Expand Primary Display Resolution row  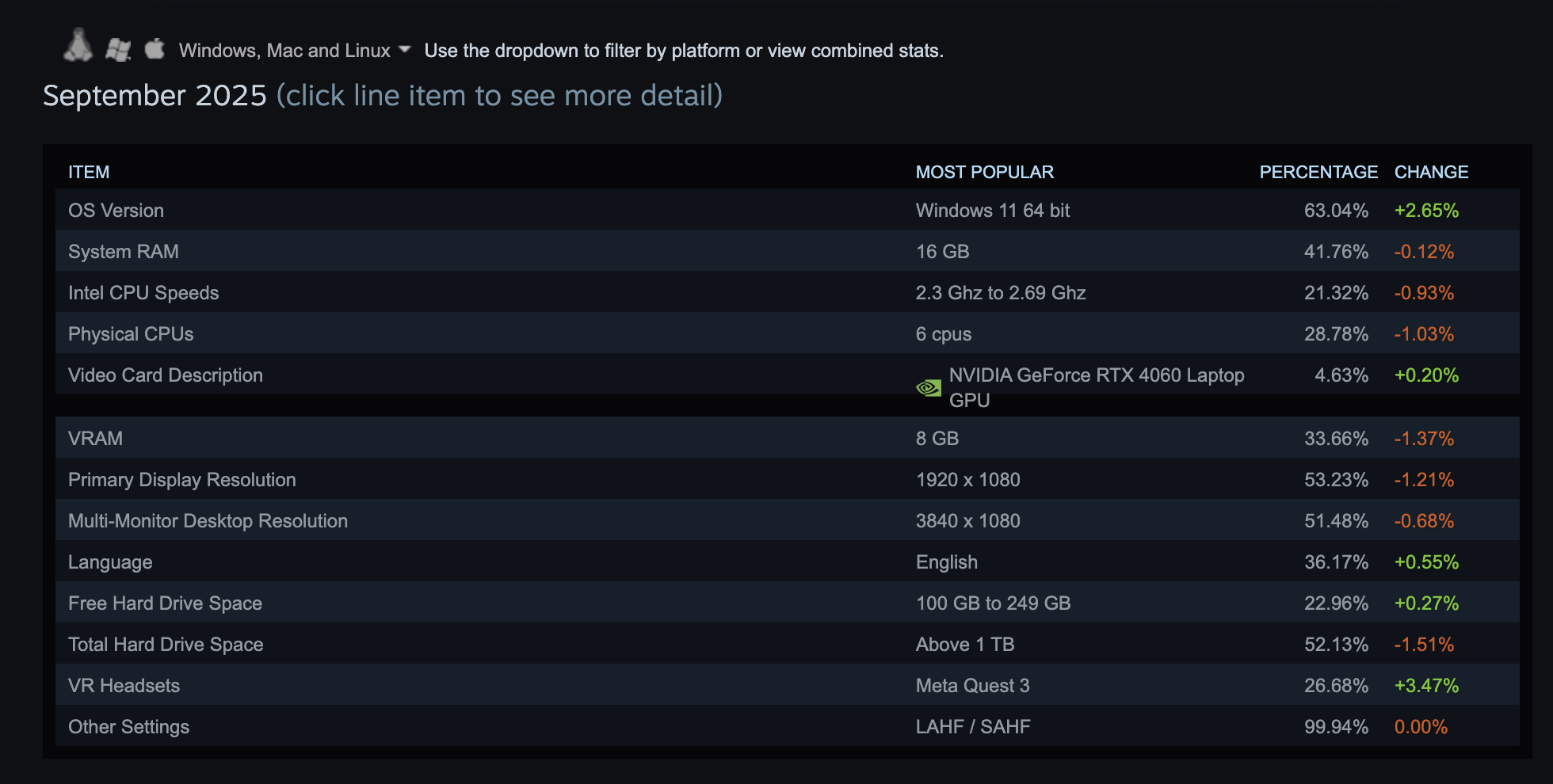(182, 480)
